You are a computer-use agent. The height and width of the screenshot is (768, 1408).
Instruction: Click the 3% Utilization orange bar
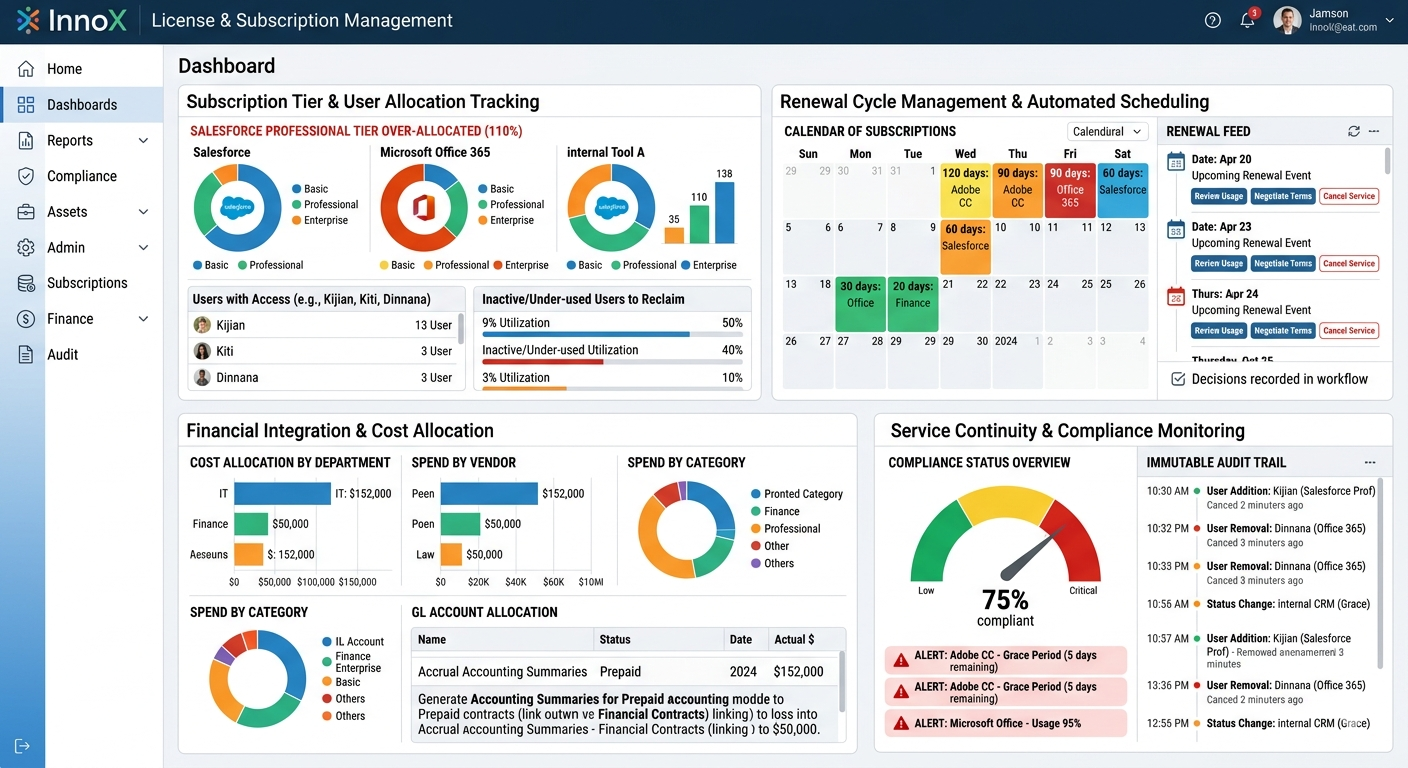524,388
